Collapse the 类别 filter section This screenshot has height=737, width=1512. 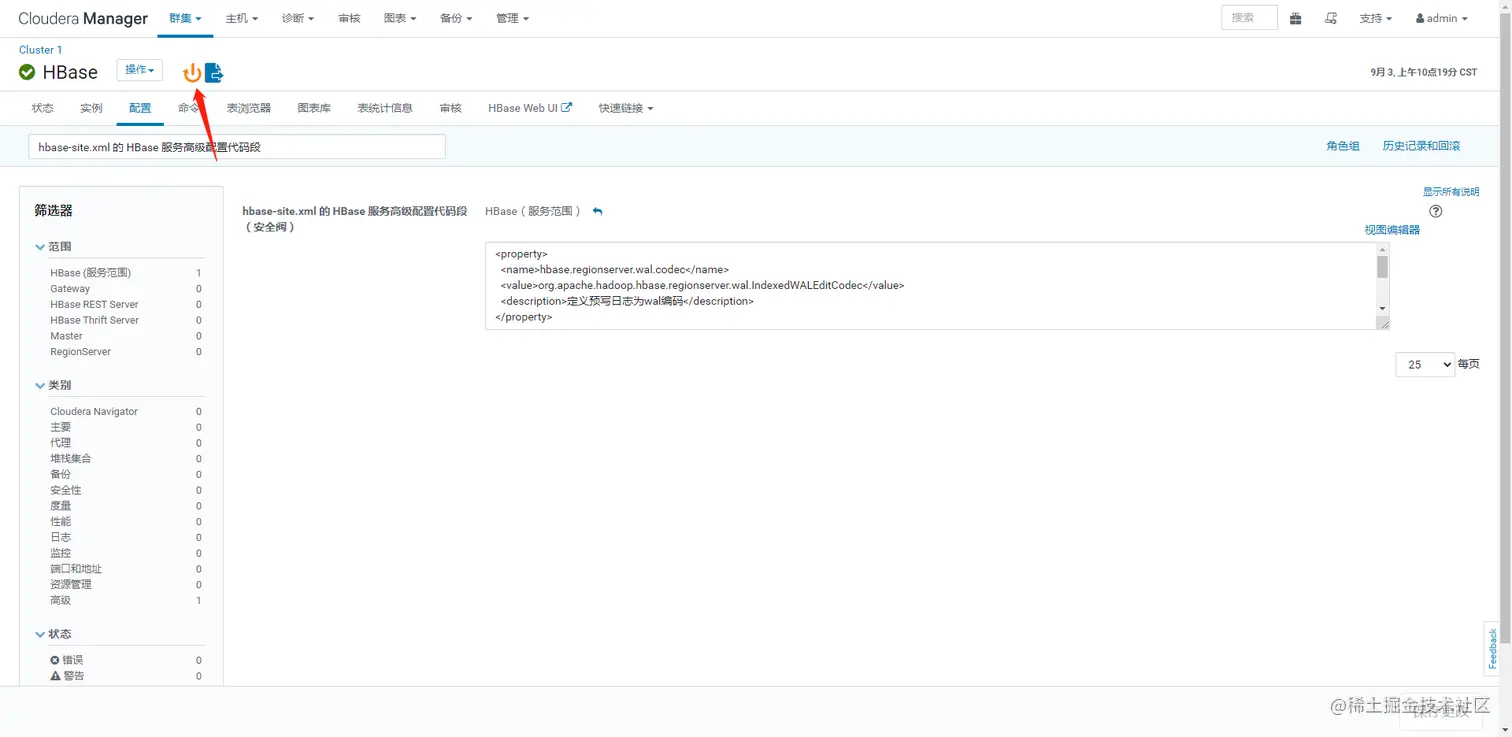tap(54, 385)
